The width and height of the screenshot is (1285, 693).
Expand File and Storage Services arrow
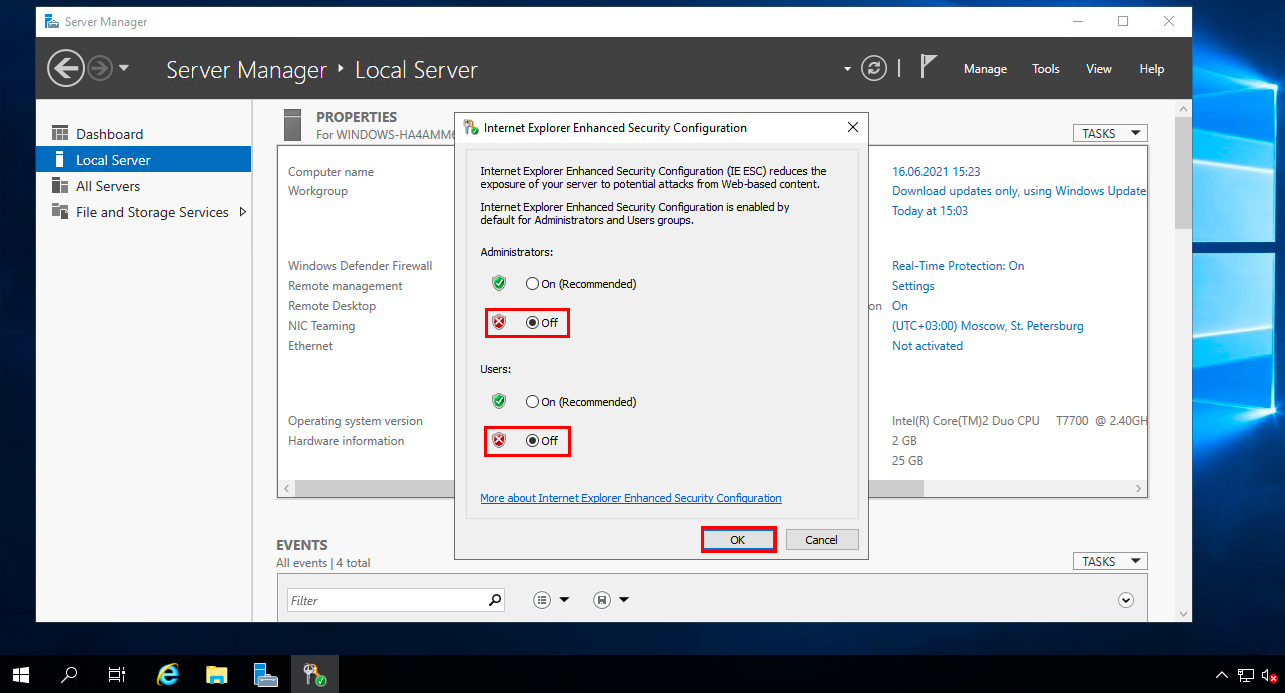click(x=243, y=212)
